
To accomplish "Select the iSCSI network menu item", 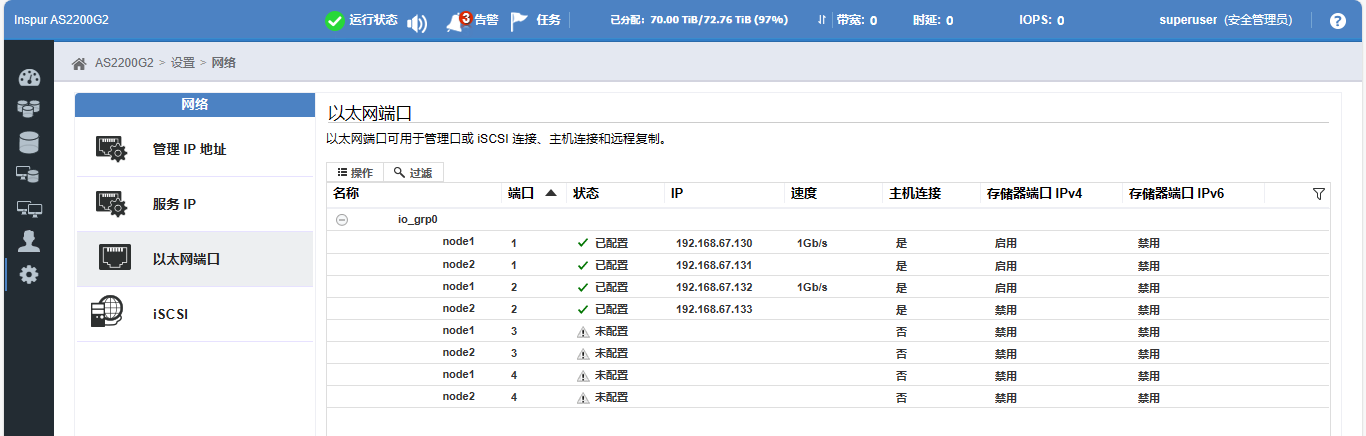I will coord(170,314).
